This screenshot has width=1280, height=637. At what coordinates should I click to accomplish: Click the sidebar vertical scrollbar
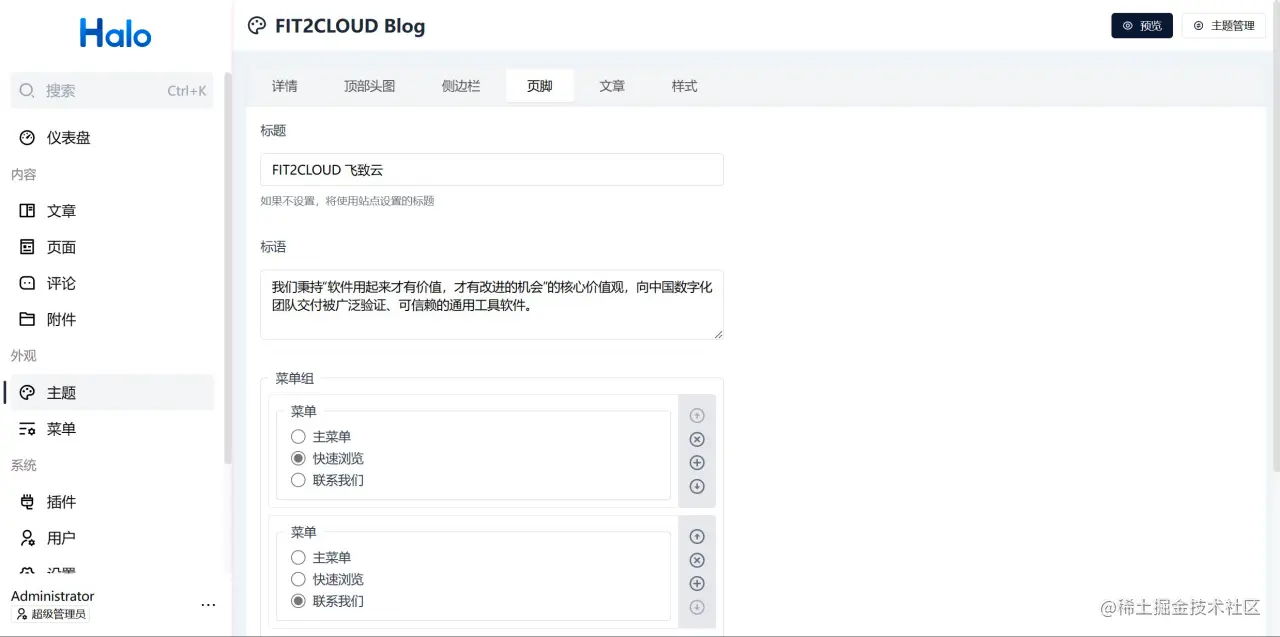[x=228, y=268]
